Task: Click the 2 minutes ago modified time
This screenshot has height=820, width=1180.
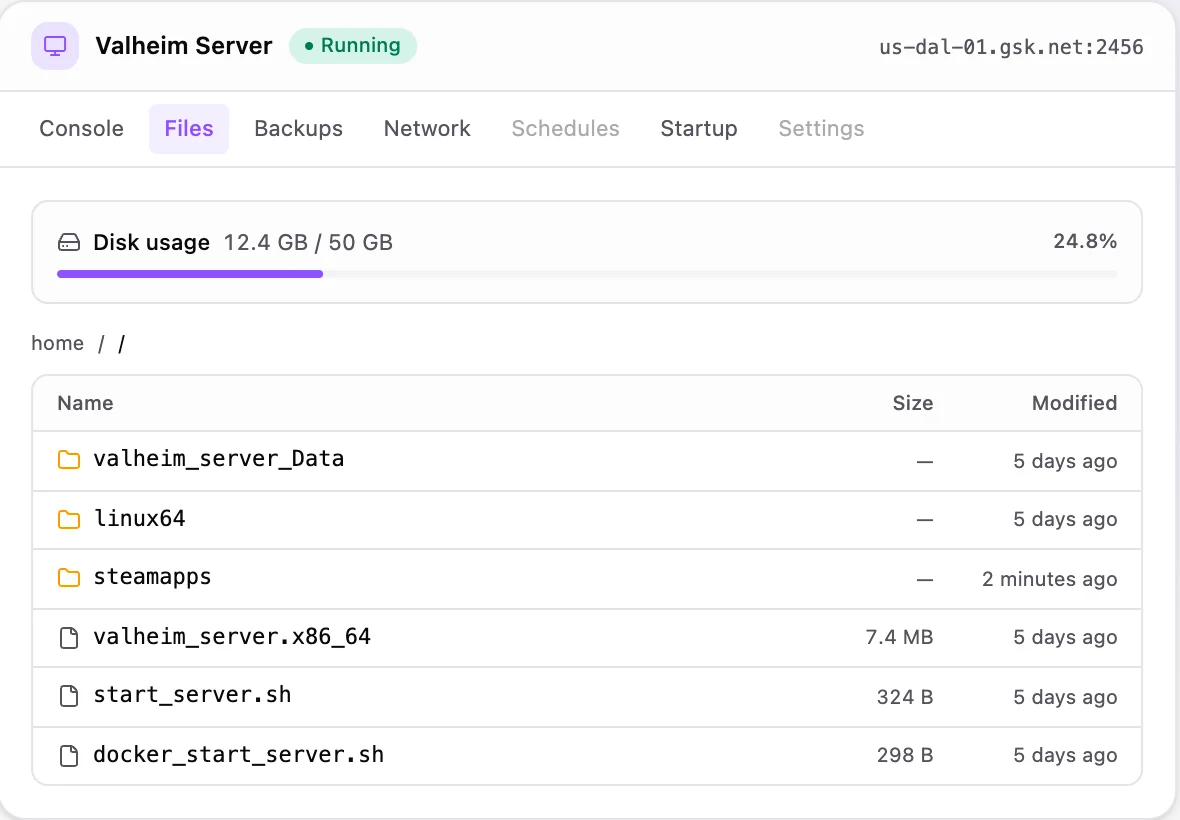Action: pos(1050,579)
